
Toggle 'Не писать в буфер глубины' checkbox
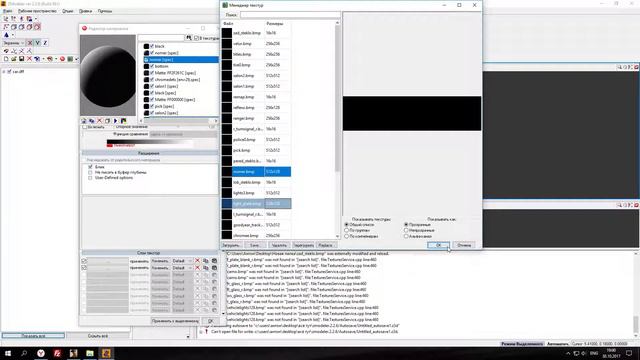point(90,172)
